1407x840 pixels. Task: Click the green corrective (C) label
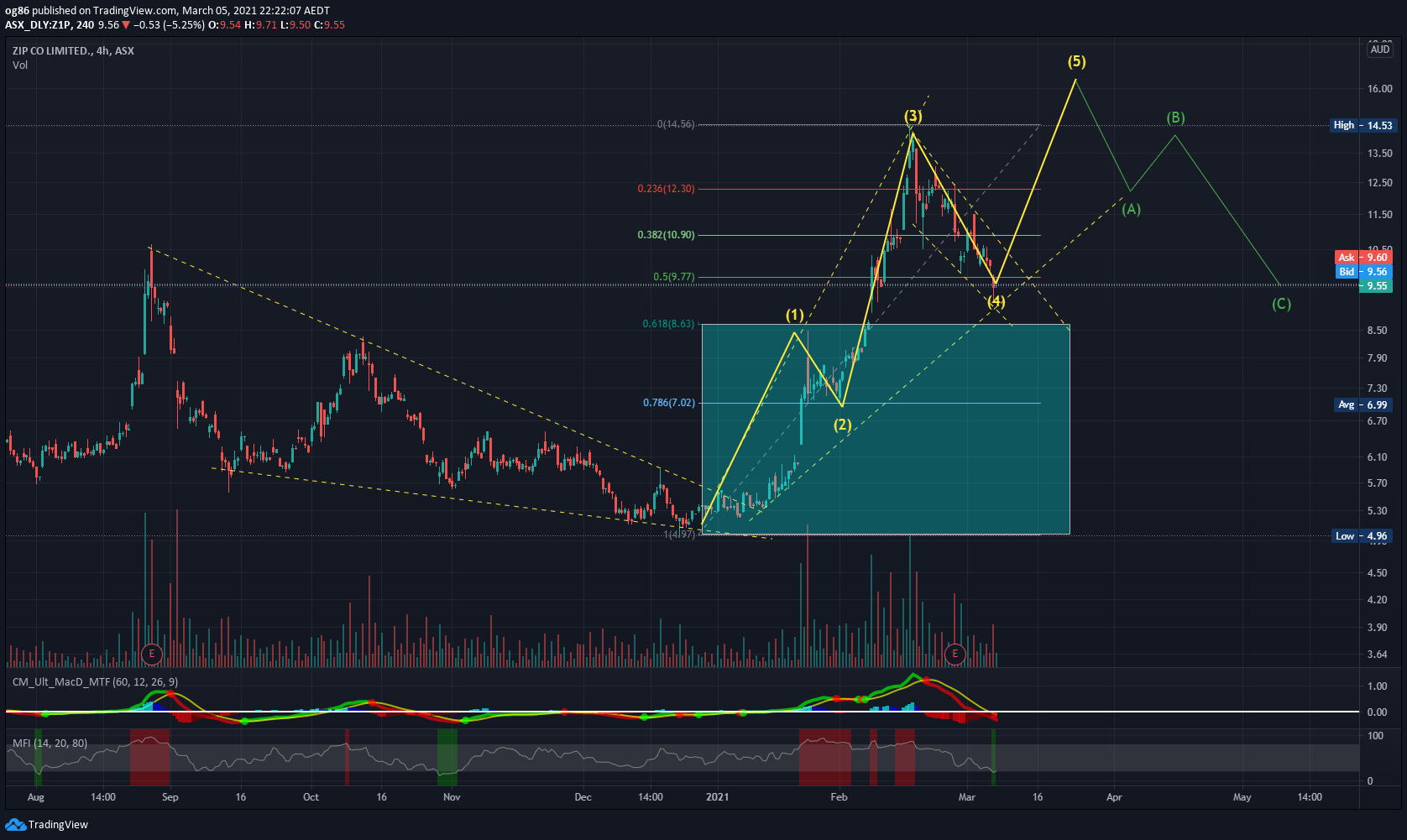click(1281, 304)
